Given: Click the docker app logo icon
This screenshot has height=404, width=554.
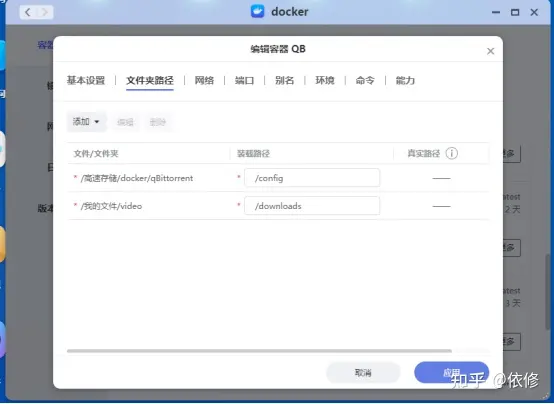Looking at the screenshot, I should coord(258,11).
